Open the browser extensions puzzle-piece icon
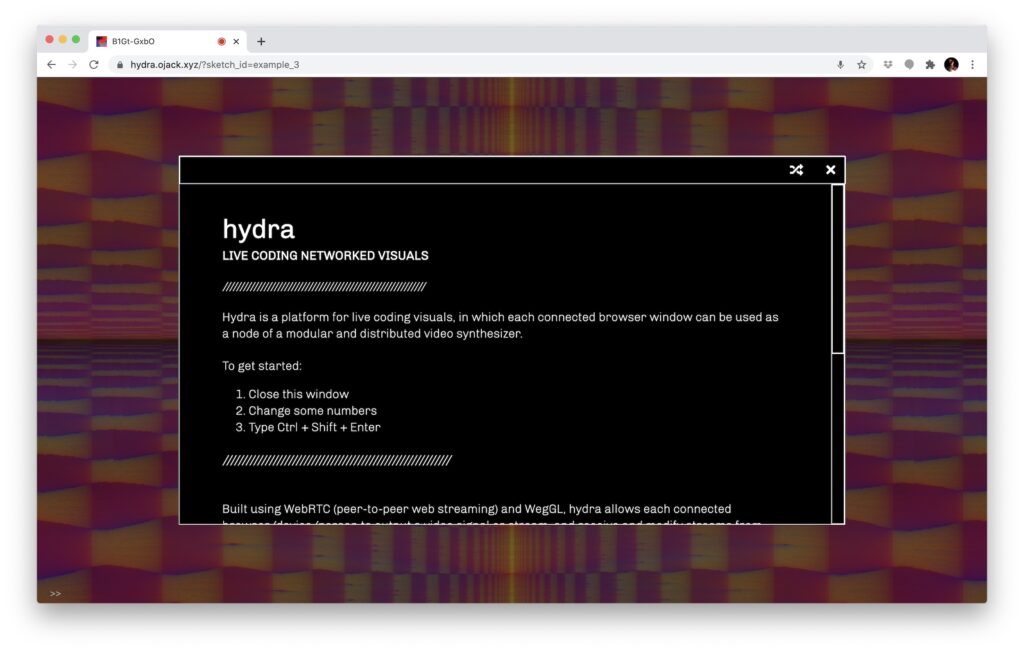Screen dimensions: 1024x652 (930, 63)
